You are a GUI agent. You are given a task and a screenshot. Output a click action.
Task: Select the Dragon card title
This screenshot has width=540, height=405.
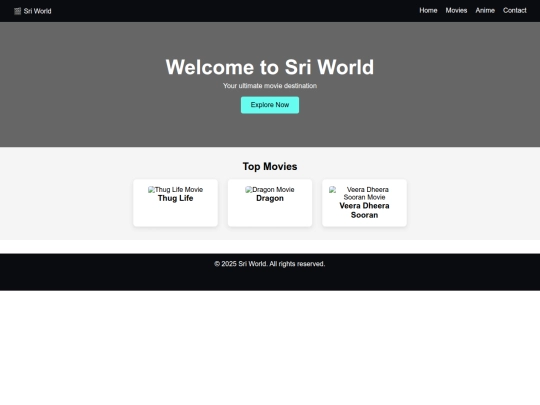[x=270, y=198]
